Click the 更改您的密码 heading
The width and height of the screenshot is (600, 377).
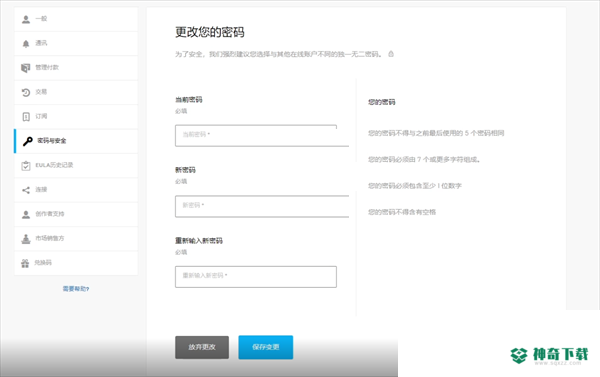(x=210, y=32)
